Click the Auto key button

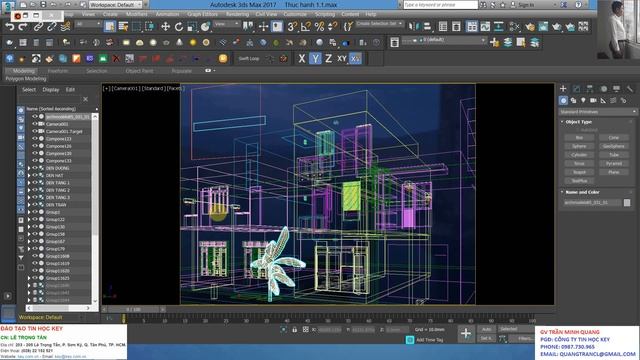click(x=486, y=329)
